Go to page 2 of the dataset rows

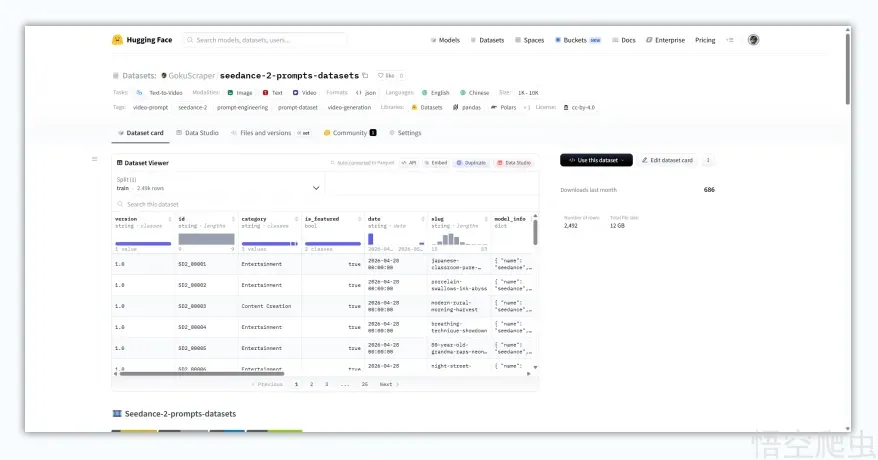click(x=311, y=384)
